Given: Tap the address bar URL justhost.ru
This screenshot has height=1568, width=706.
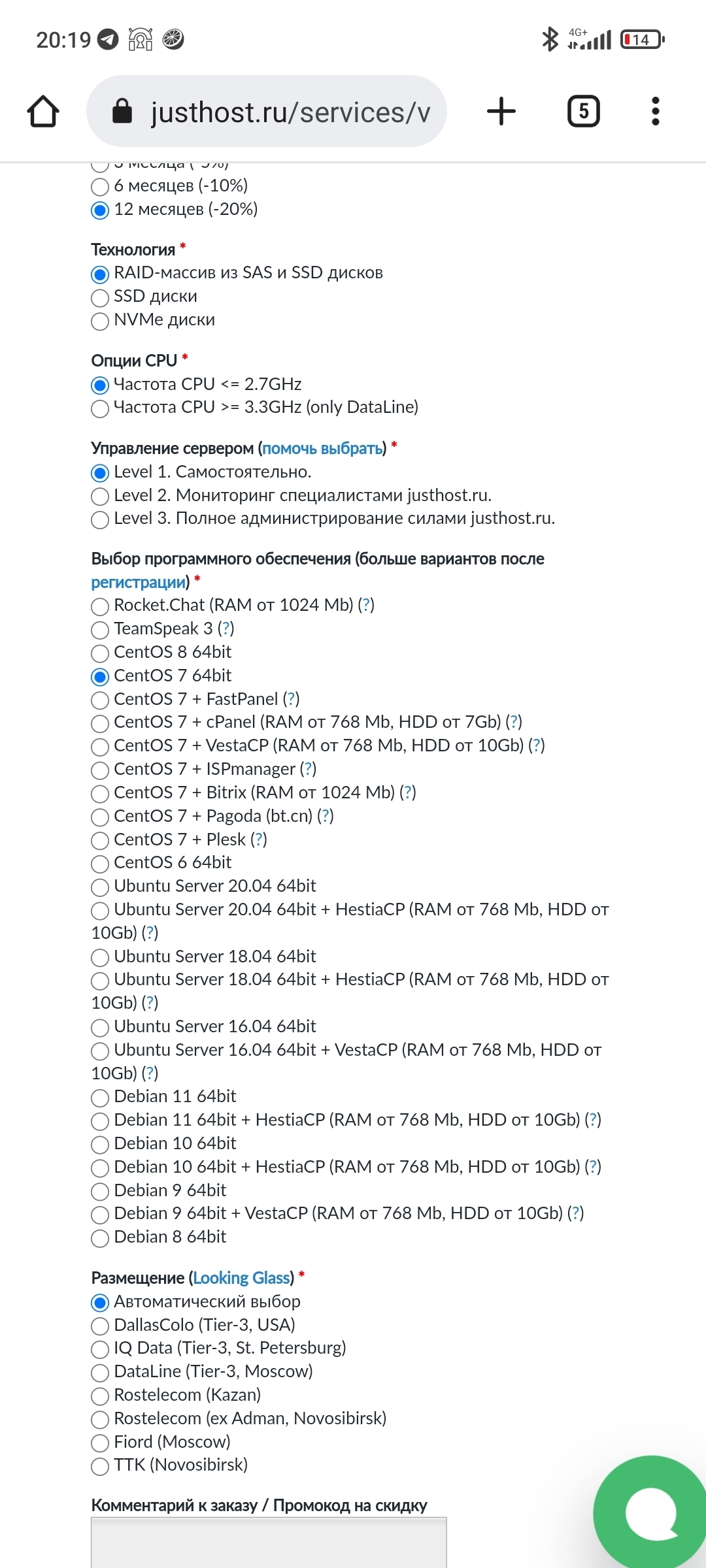Looking at the screenshot, I should click(290, 112).
